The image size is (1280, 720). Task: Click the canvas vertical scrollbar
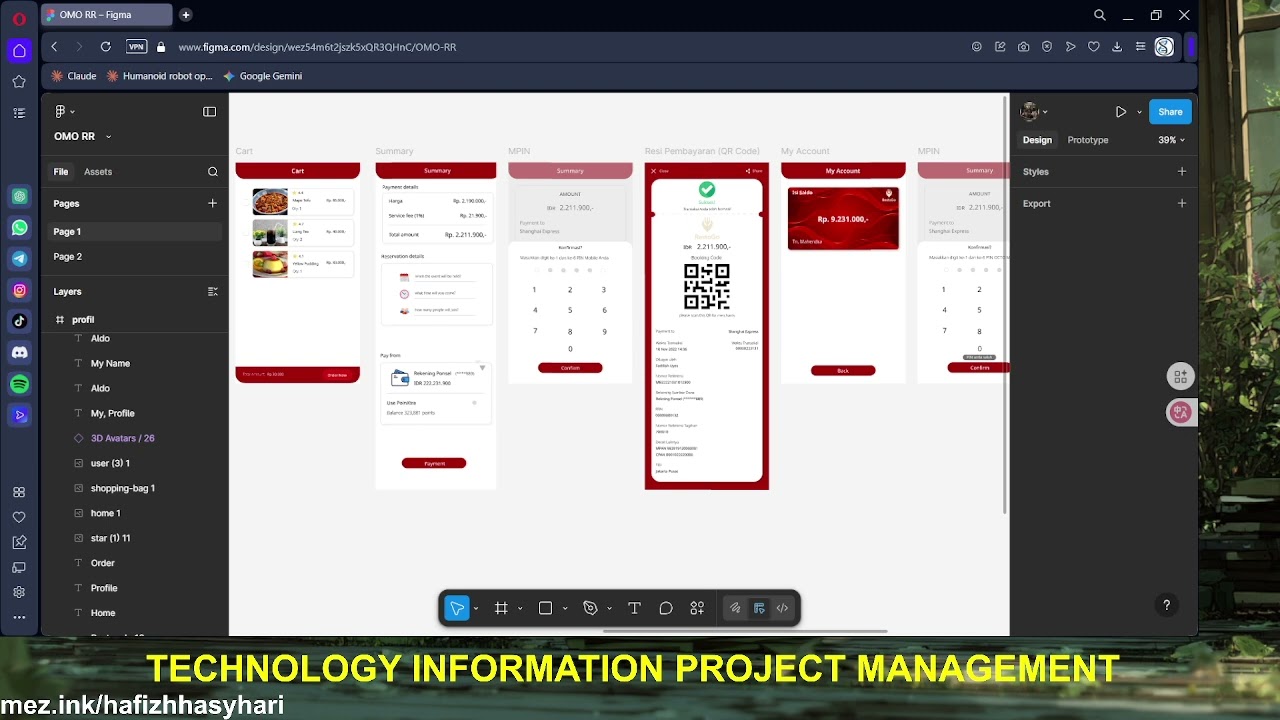pos(1006,306)
